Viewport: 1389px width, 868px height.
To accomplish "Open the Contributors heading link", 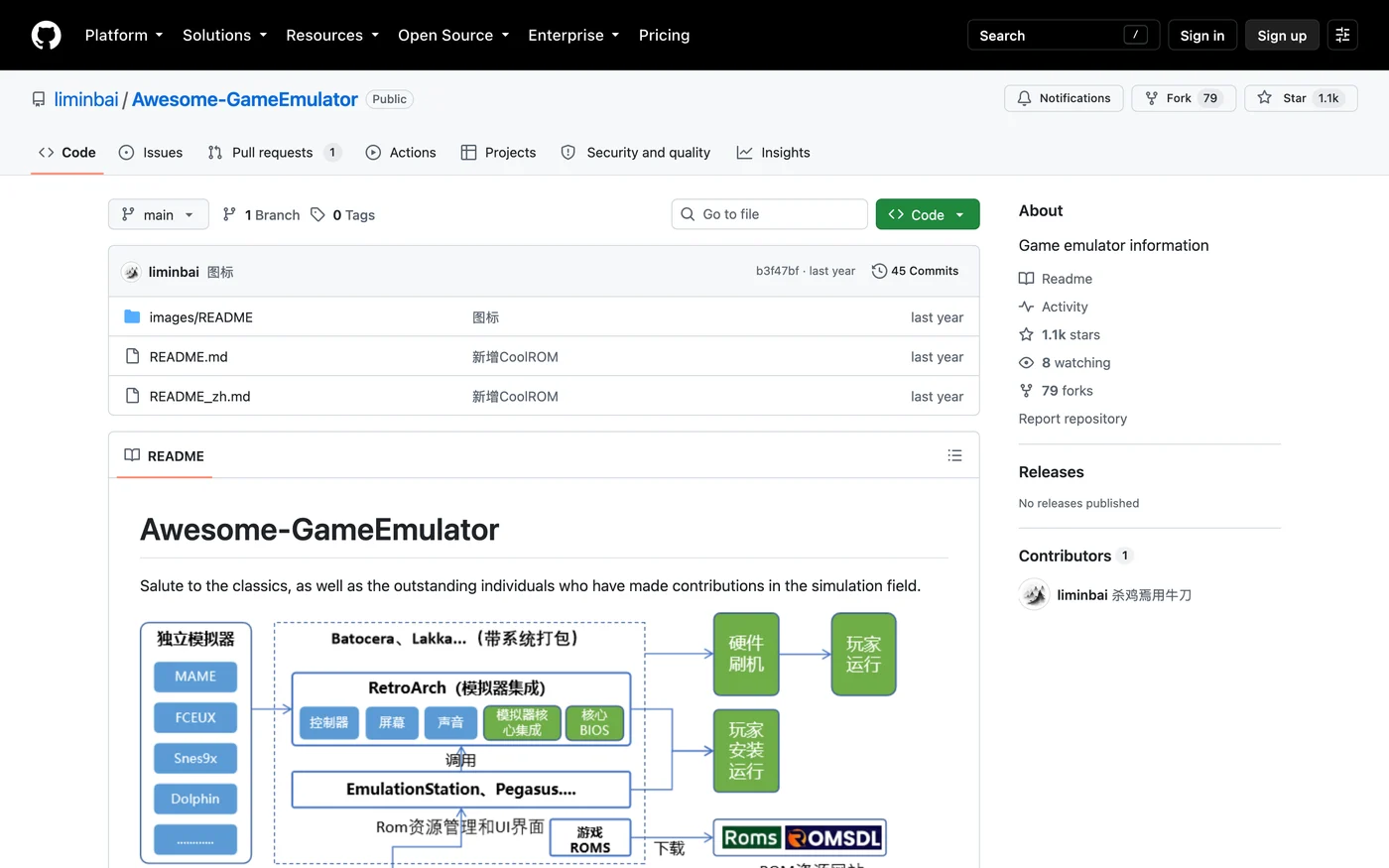I will (1076, 556).
